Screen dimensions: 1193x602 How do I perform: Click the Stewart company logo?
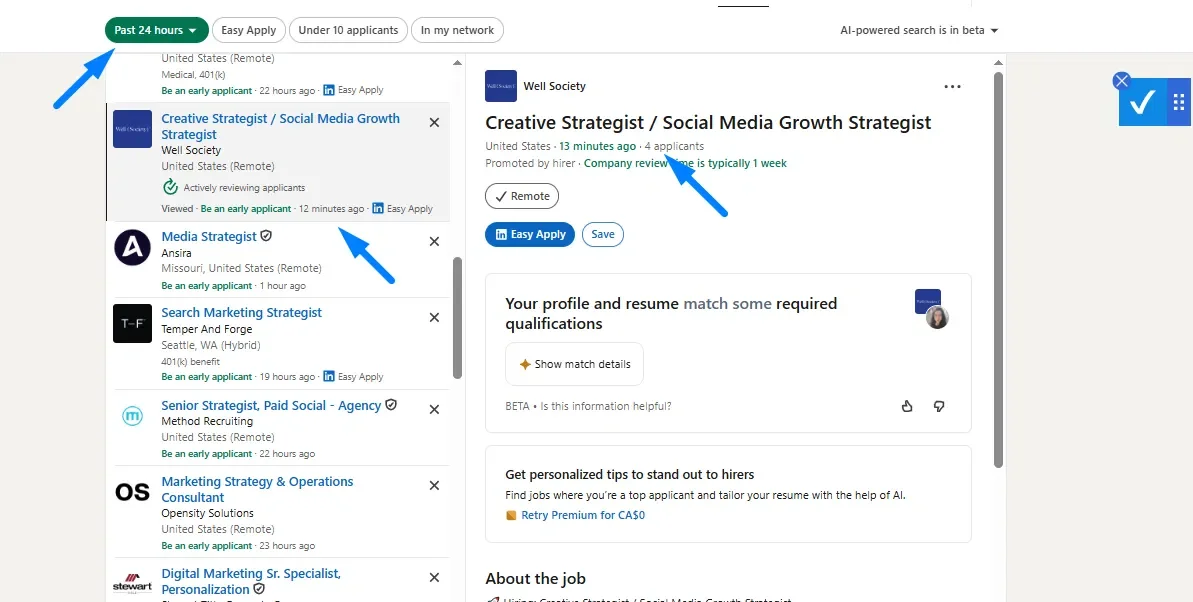click(x=132, y=584)
